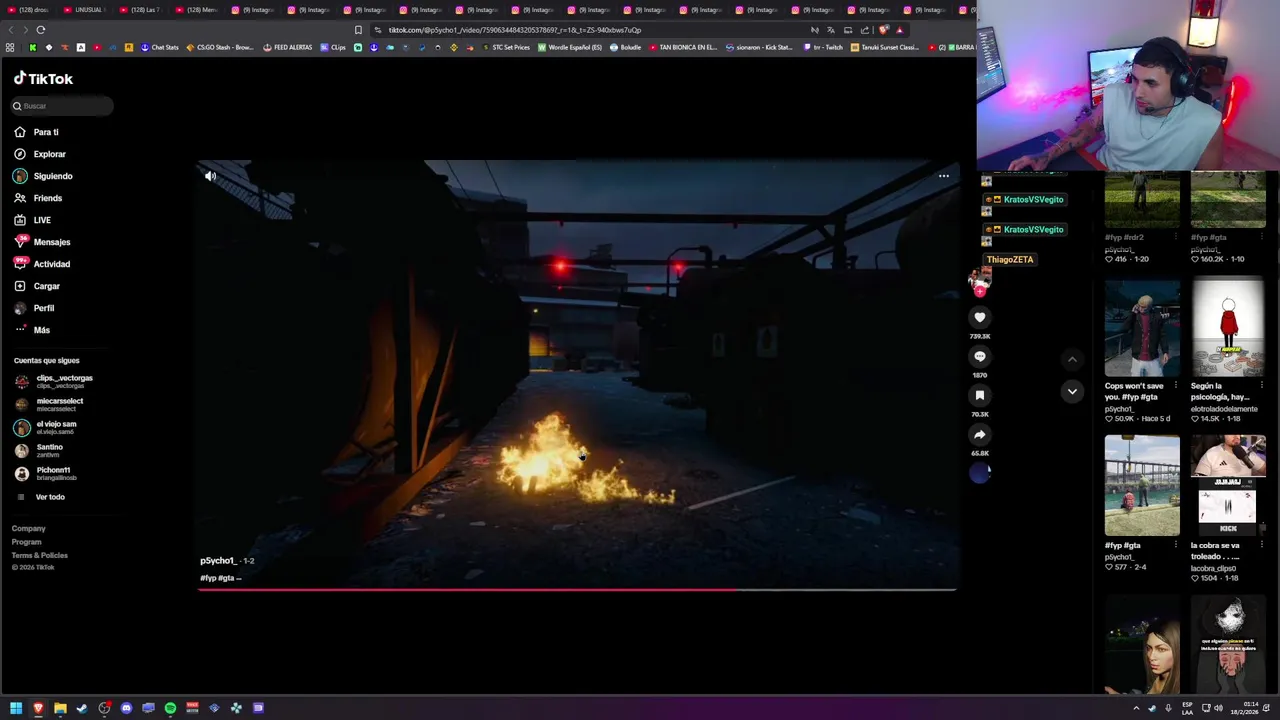The height and width of the screenshot is (720, 1280).
Task: Open options for Según la psicología video
Action: [x=1262, y=386]
